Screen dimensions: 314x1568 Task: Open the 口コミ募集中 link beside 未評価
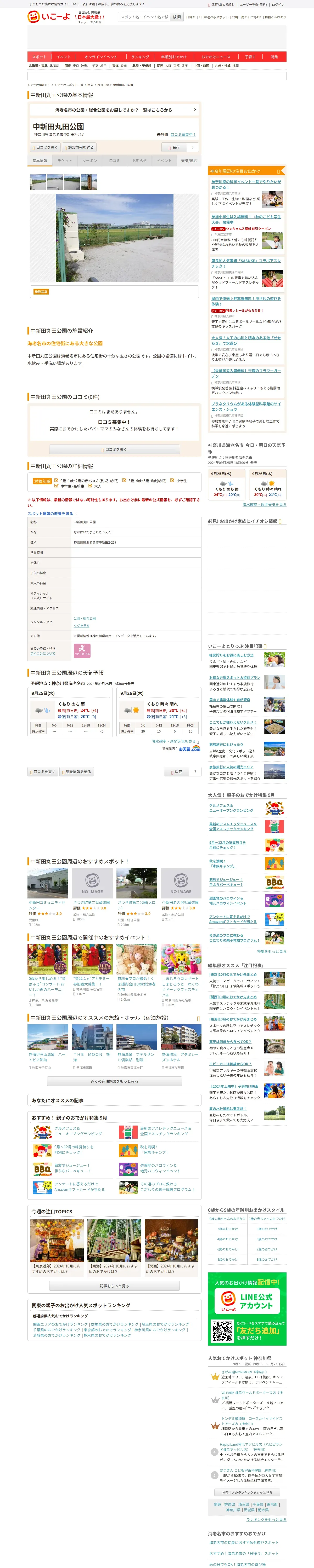pyautogui.click(x=183, y=135)
